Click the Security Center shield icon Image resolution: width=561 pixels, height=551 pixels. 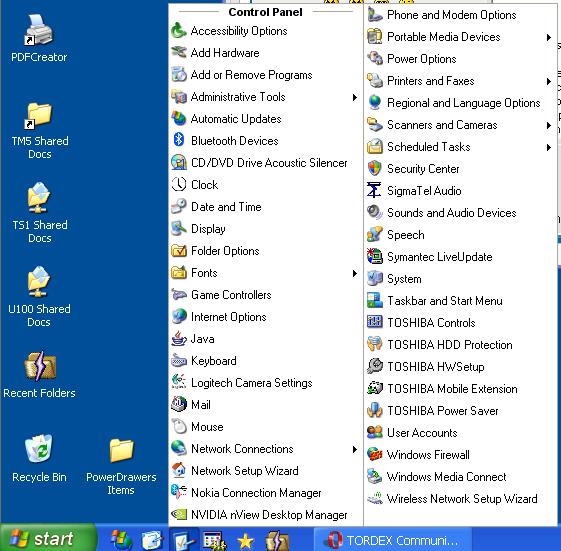(x=375, y=168)
